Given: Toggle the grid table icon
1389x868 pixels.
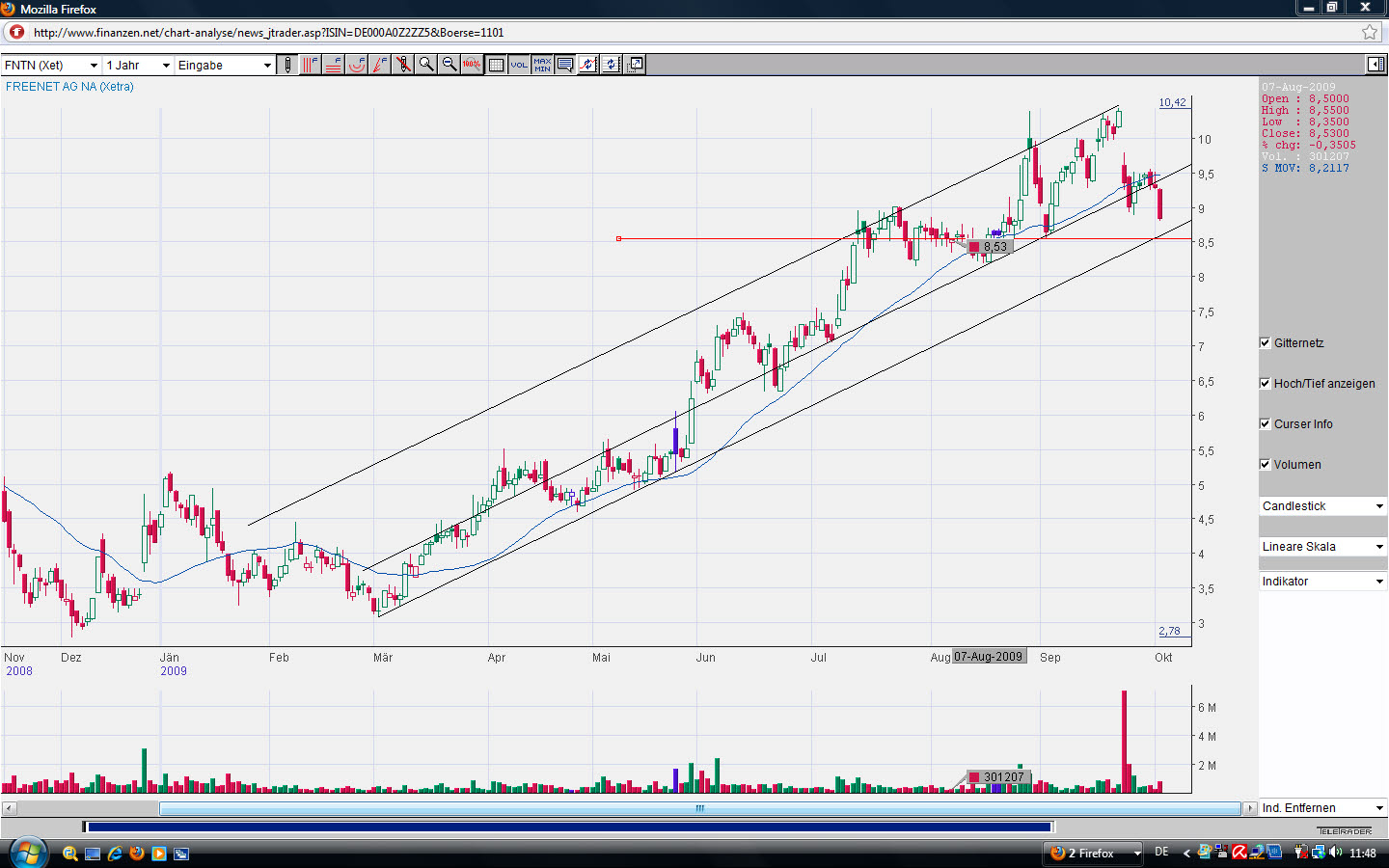Looking at the screenshot, I should point(496,65).
